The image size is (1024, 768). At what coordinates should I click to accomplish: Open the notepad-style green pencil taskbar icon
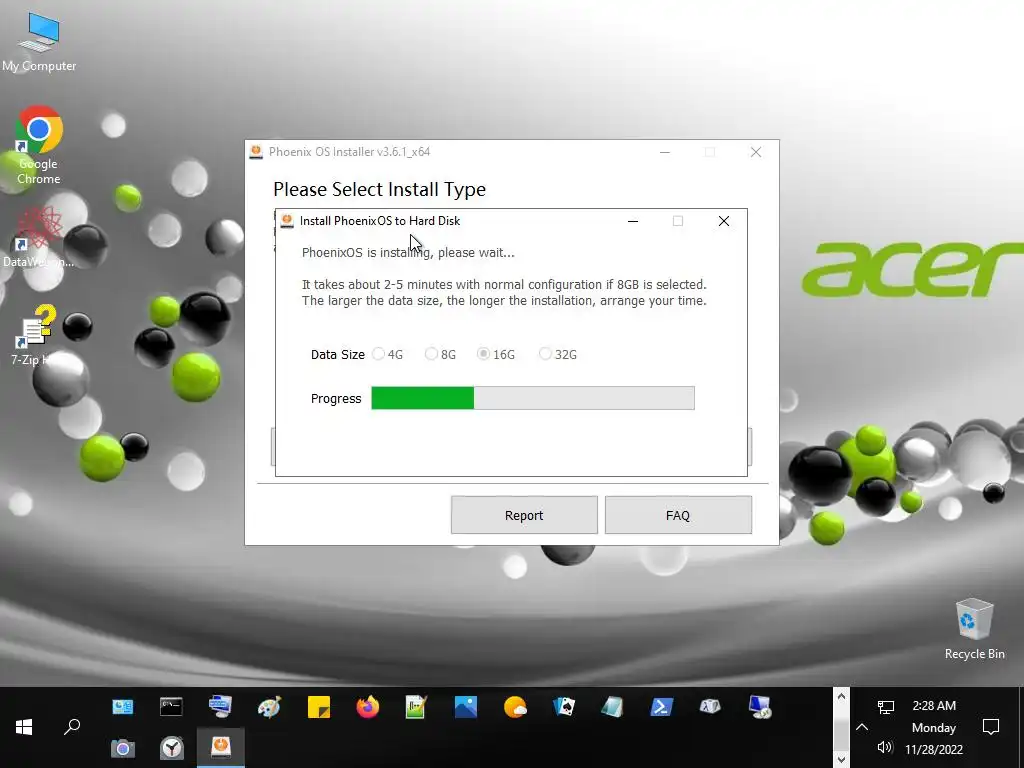(x=416, y=707)
